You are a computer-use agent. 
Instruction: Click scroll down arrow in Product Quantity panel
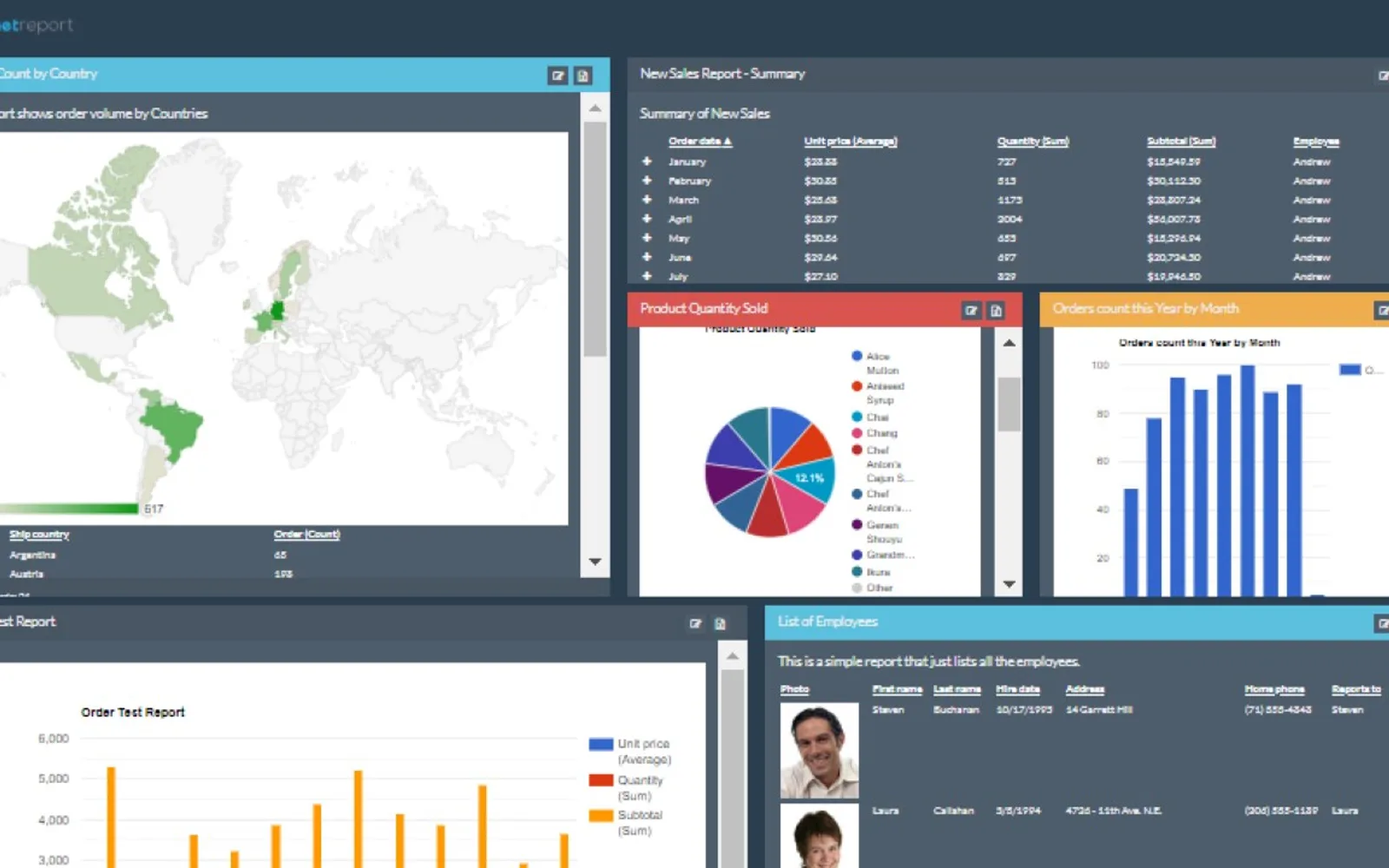(x=1009, y=584)
